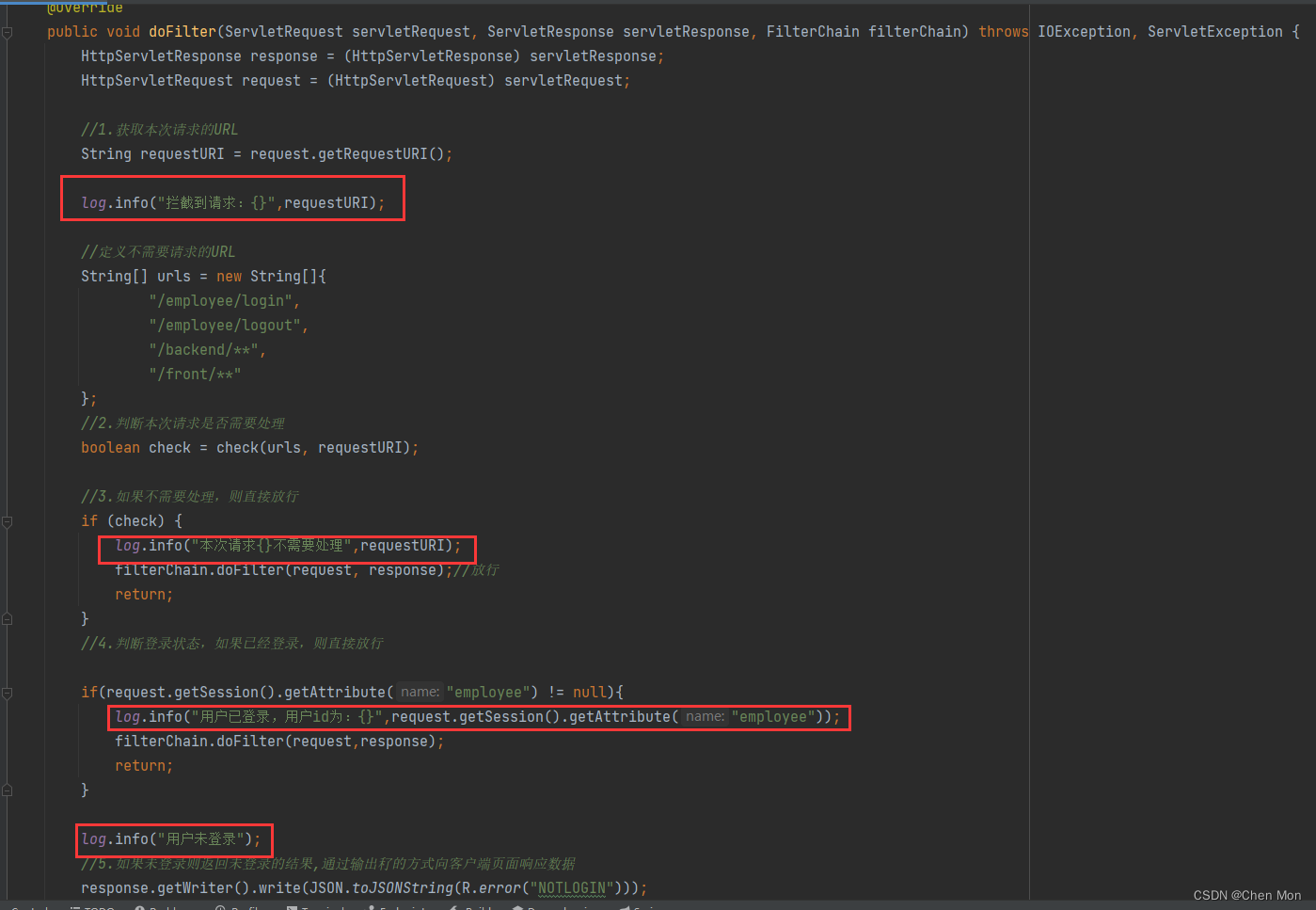Click the '拦截到请求' log string
The height and width of the screenshot is (910, 1316).
[216, 203]
